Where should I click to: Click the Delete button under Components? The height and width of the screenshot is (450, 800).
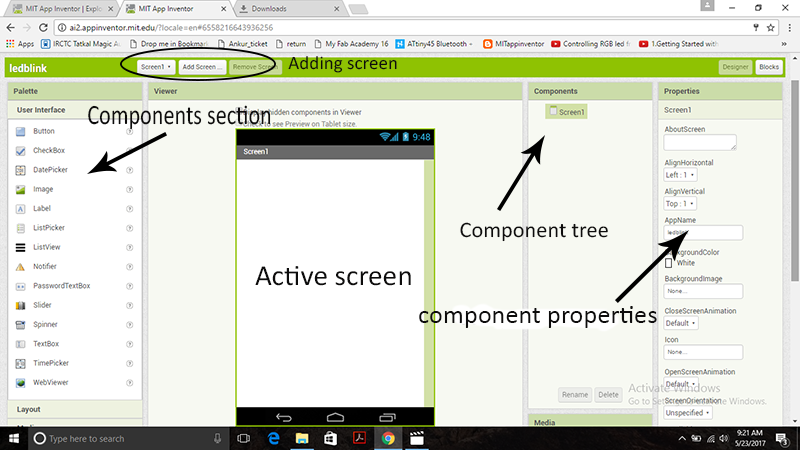tap(608, 394)
